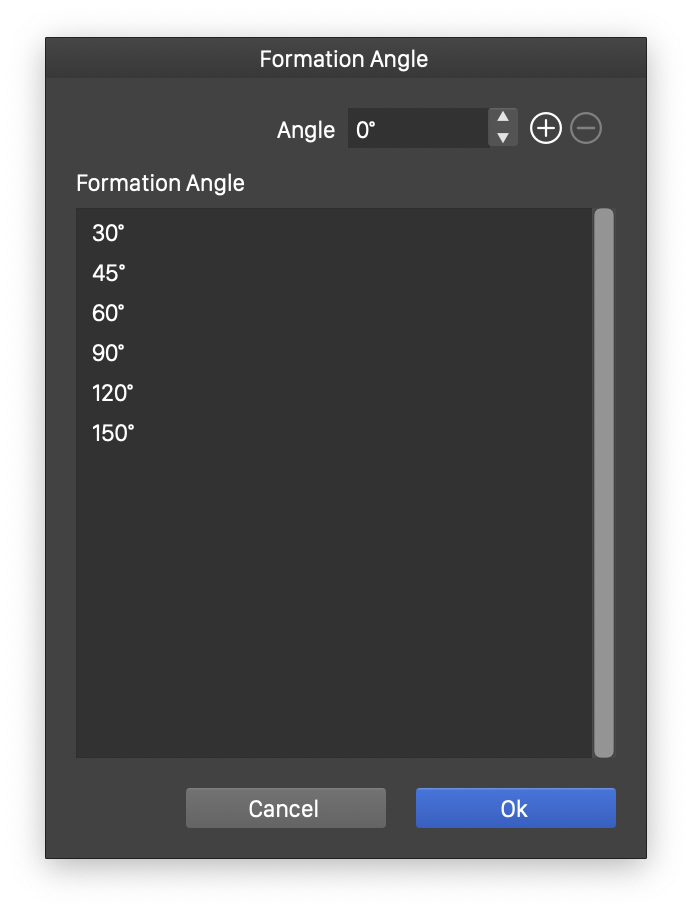This screenshot has height=912, width=692.
Task: Select 120° from the angle list
Action: (x=113, y=393)
